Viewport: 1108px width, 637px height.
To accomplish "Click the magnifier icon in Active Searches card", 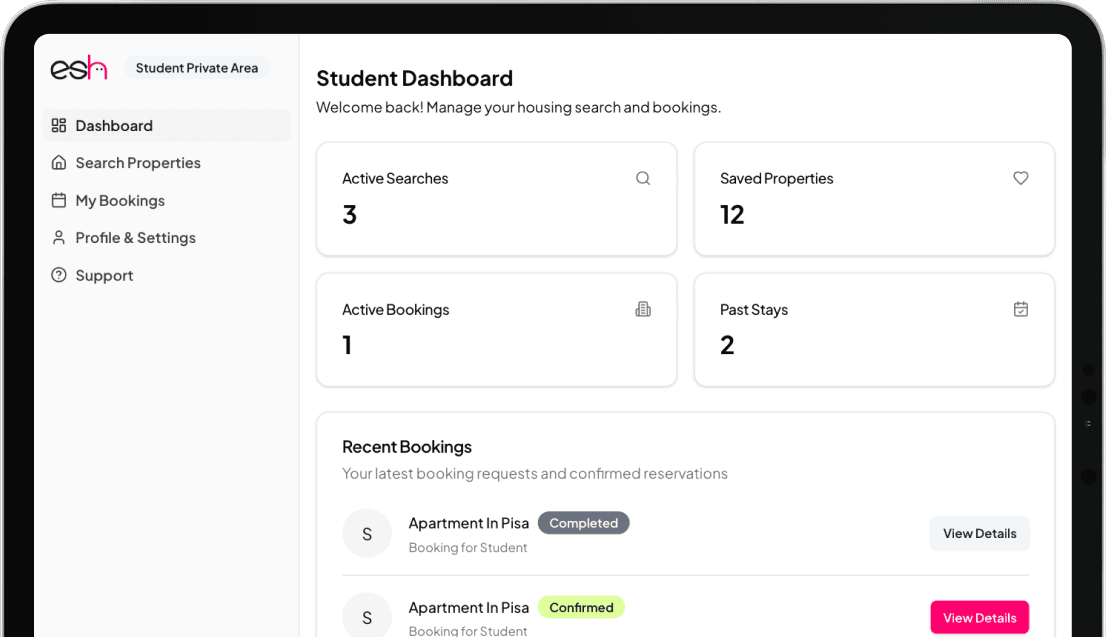I will pos(643,178).
